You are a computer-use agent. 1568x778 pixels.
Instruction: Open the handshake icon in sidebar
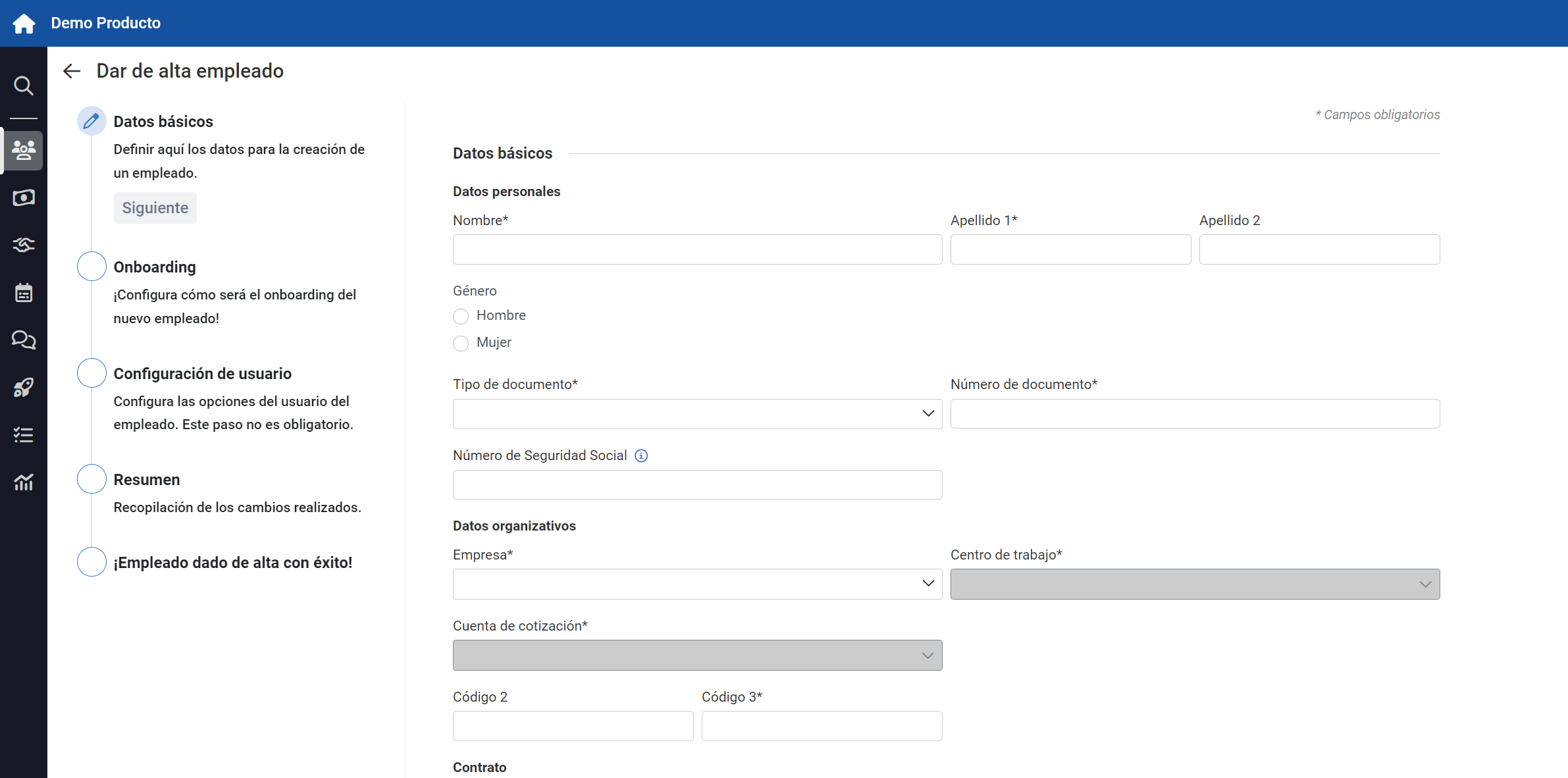point(24,245)
